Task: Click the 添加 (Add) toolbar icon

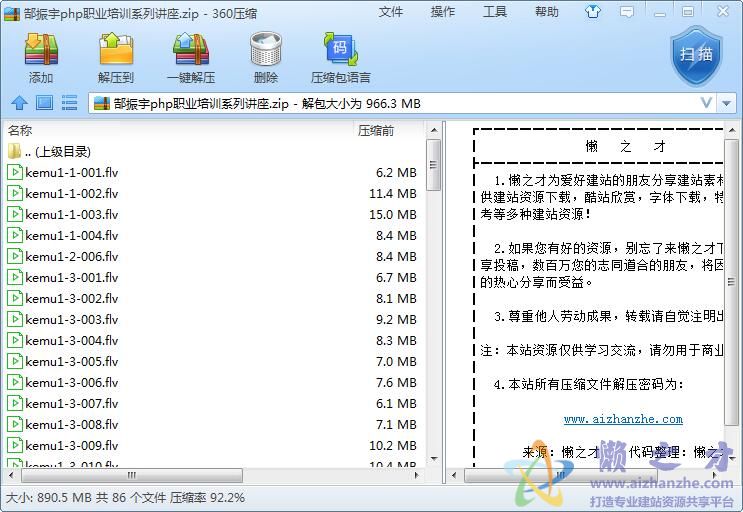Action: (x=41, y=49)
